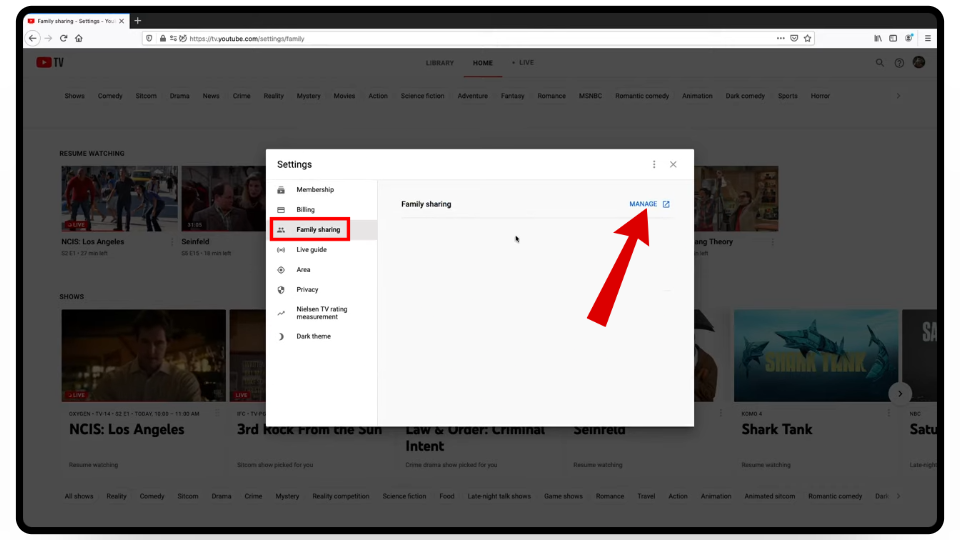Viewport: 960px width, 540px height.
Task: Toggle the Dark theme option
Action: 321,336
